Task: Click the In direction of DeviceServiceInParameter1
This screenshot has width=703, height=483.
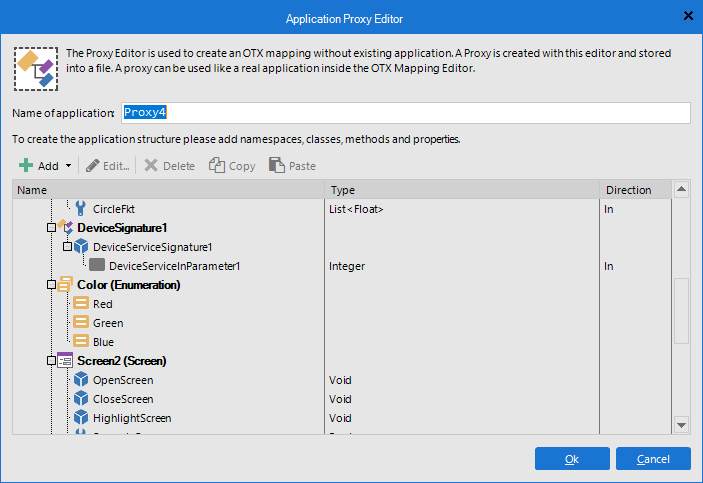Action: 608,266
